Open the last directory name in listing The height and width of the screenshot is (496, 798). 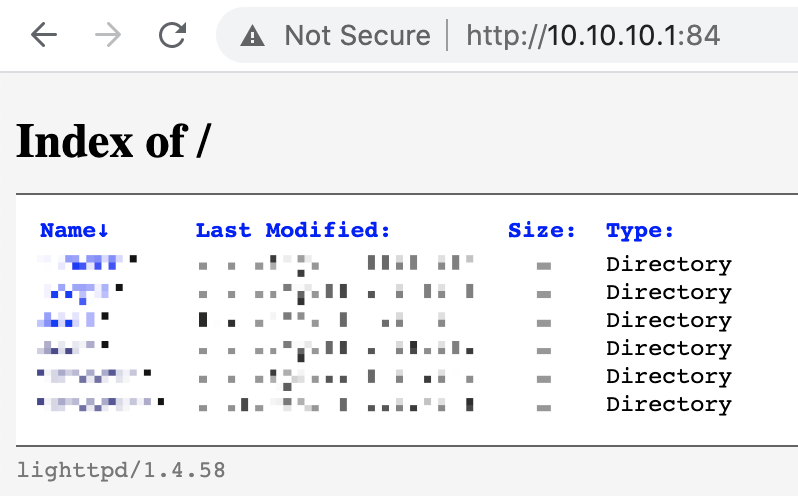tap(99, 404)
